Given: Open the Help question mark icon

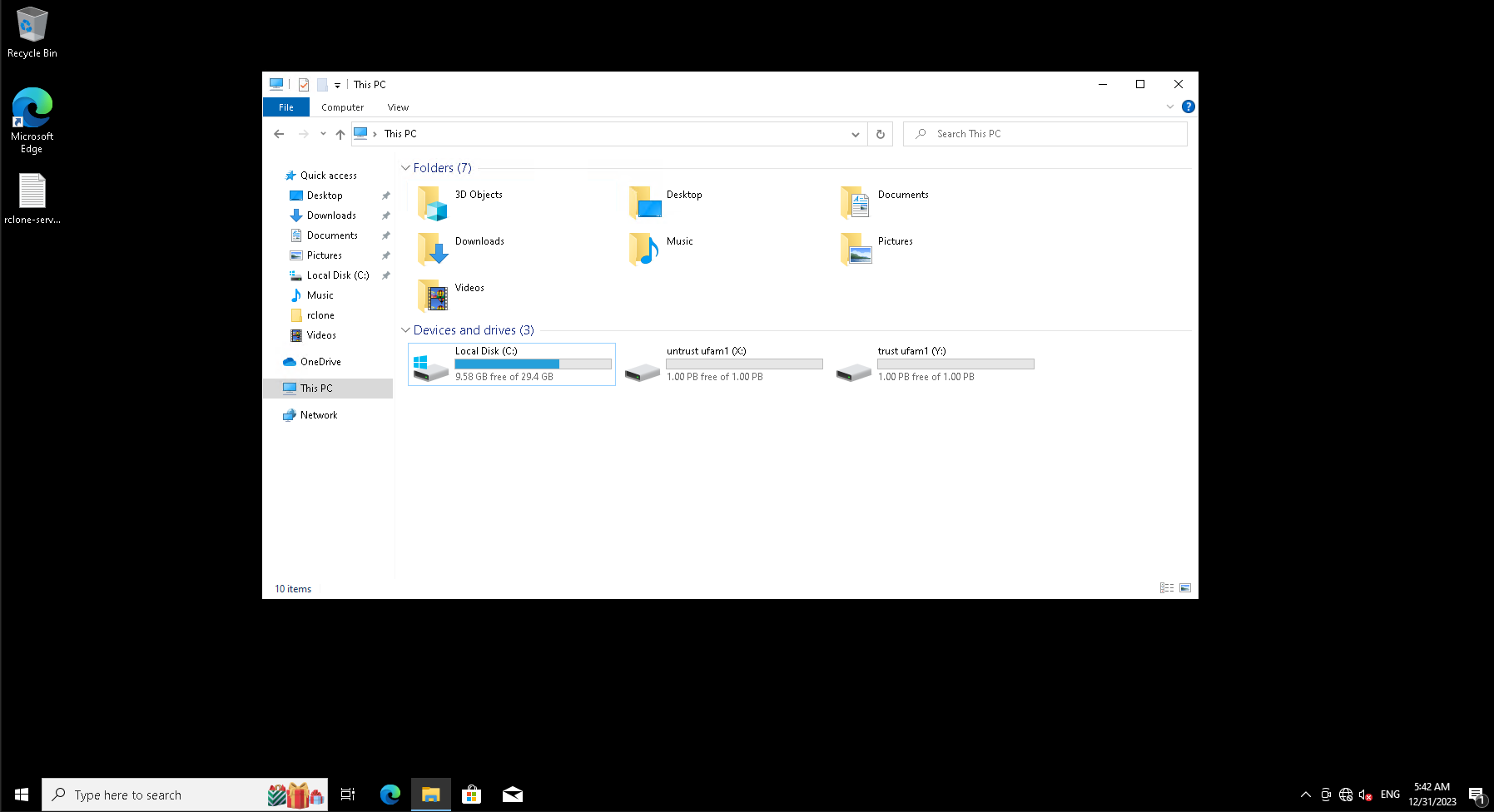Looking at the screenshot, I should click(x=1188, y=106).
